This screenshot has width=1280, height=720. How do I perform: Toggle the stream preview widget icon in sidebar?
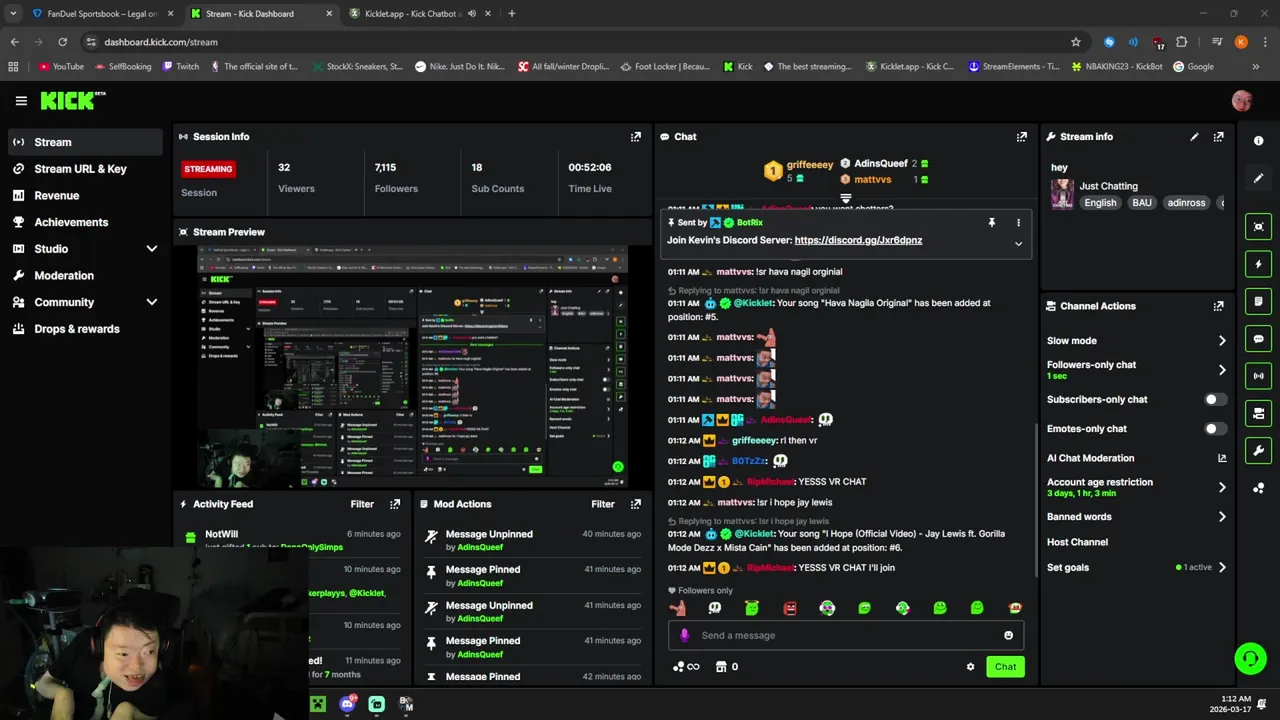pyautogui.click(x=1259, y=227)
